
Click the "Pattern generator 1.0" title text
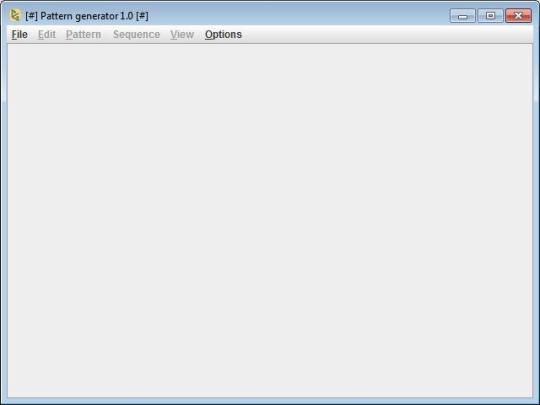[x=87, y=16]
